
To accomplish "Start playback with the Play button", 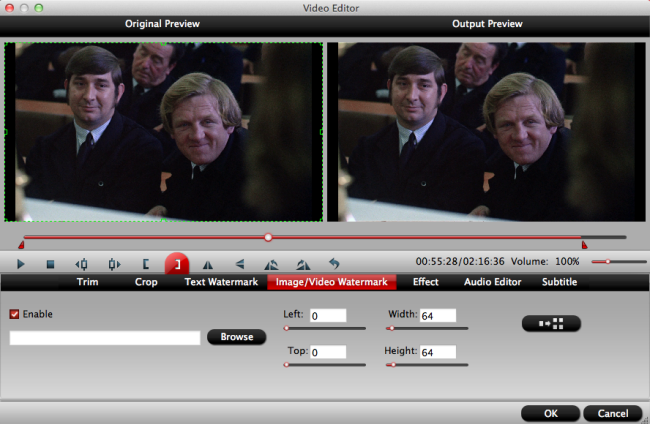I will (20, 264).
